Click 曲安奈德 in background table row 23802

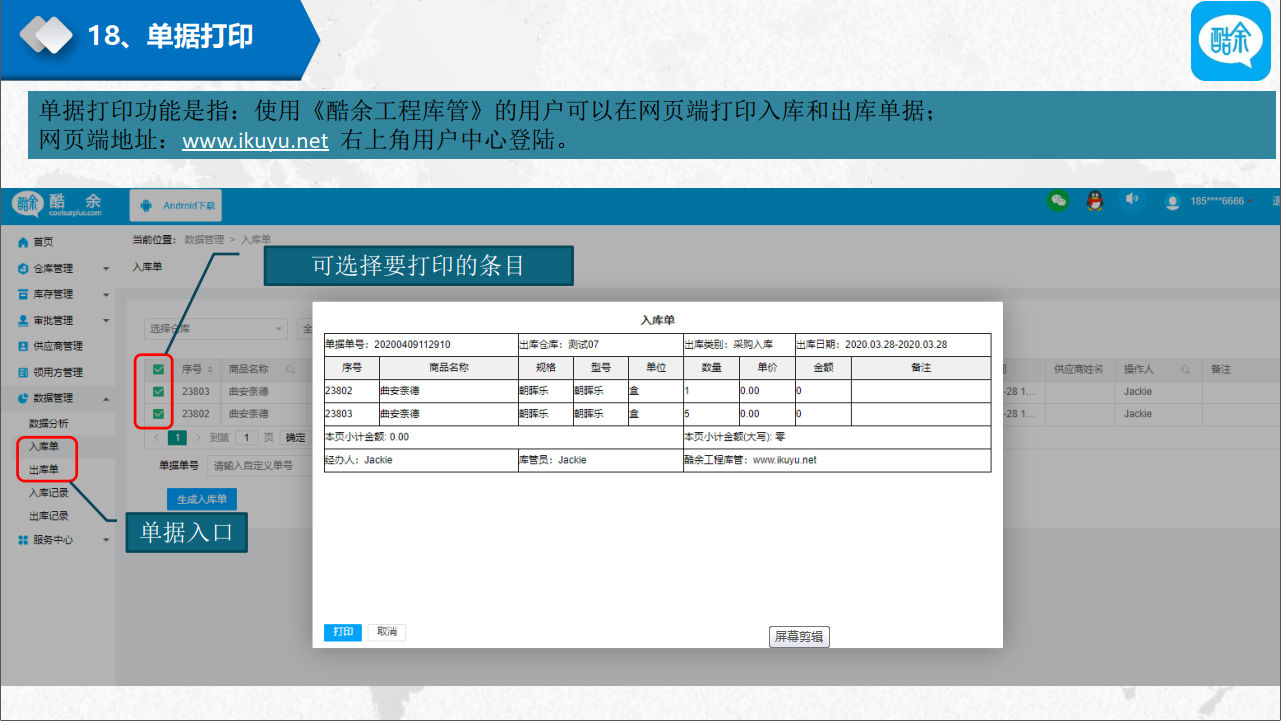tap(249, 413)
